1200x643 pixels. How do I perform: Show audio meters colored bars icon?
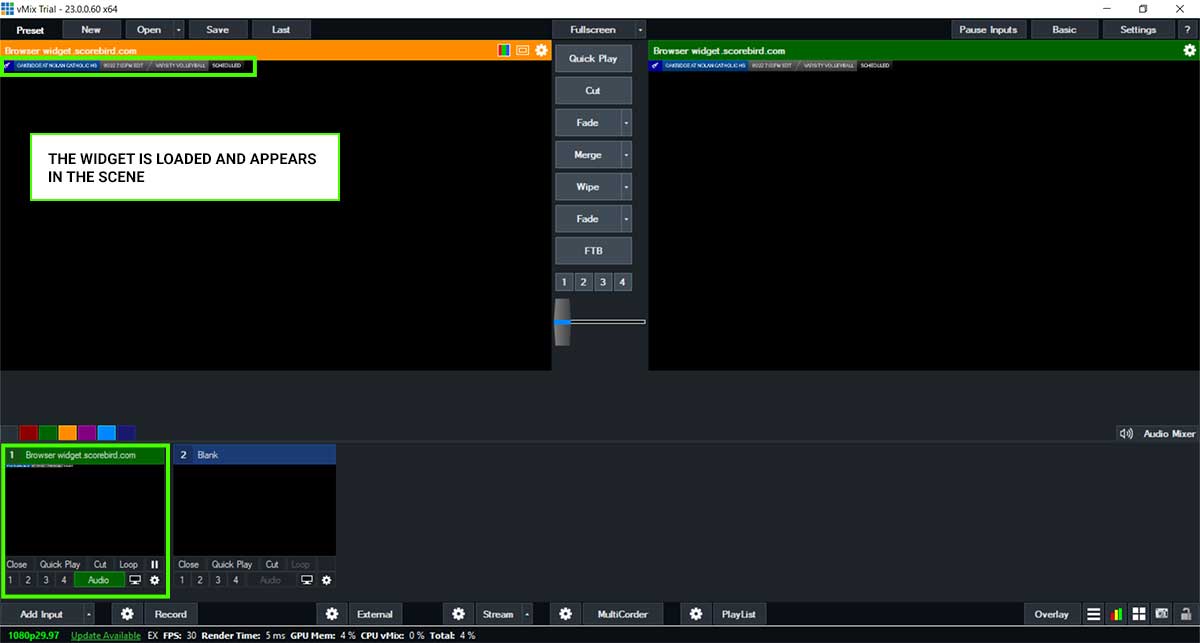[x=1117, y=614]
